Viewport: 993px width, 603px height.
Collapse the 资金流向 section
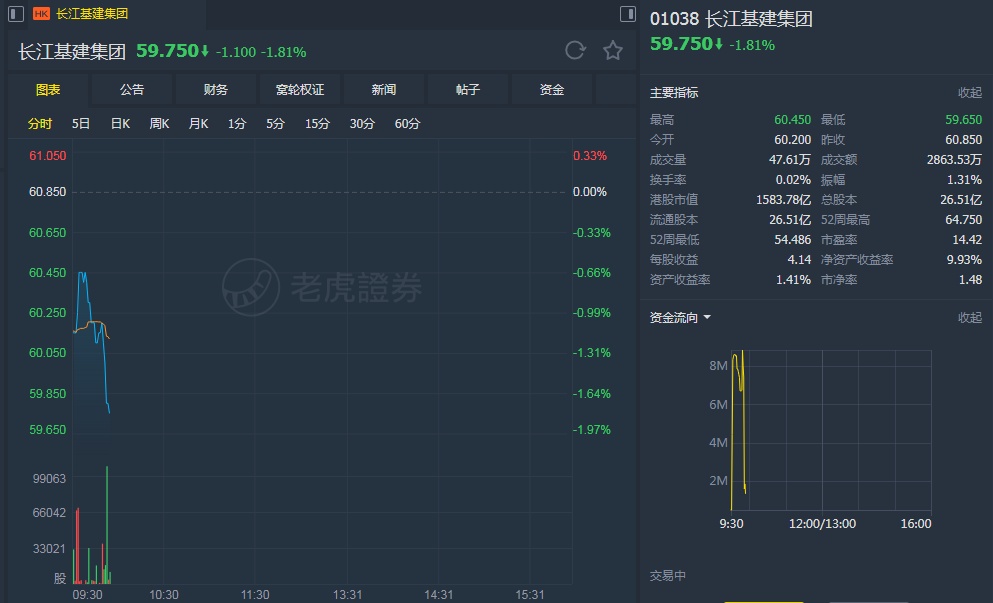click(x=969, y=318)
